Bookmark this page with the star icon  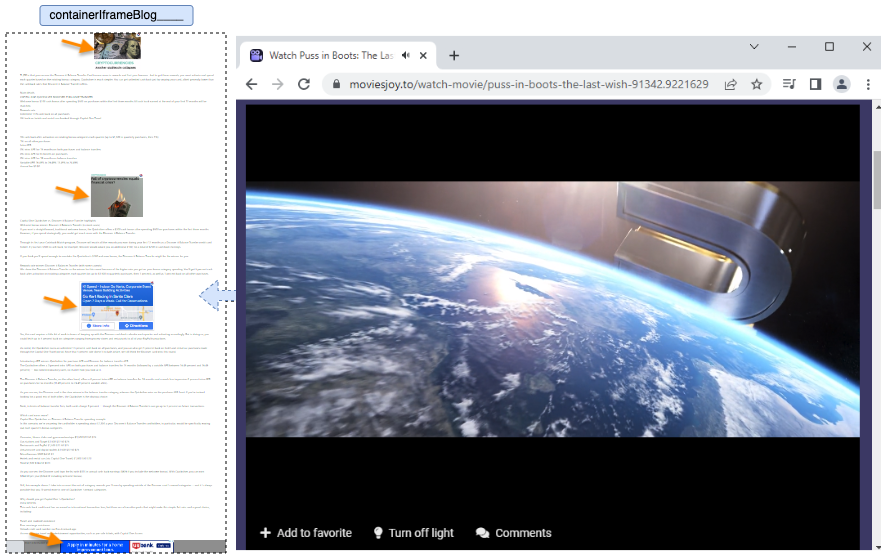point(757,85)
